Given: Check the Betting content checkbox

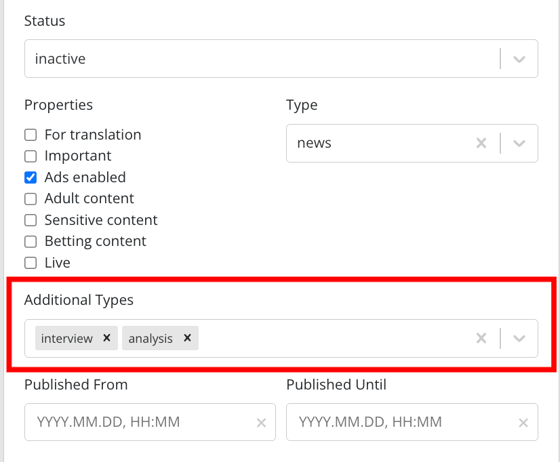Looking at the screenshot, I should pos(30,241).
